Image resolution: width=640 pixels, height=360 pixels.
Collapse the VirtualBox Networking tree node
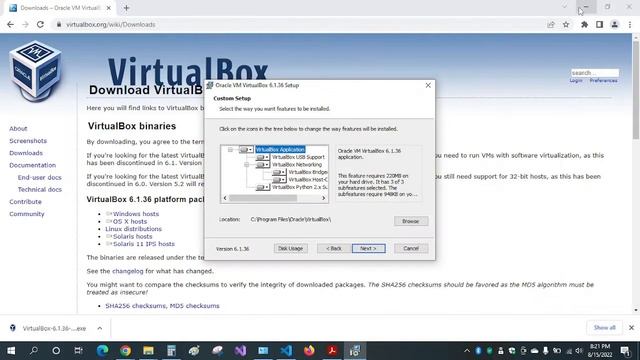click(x=247, y=164)
